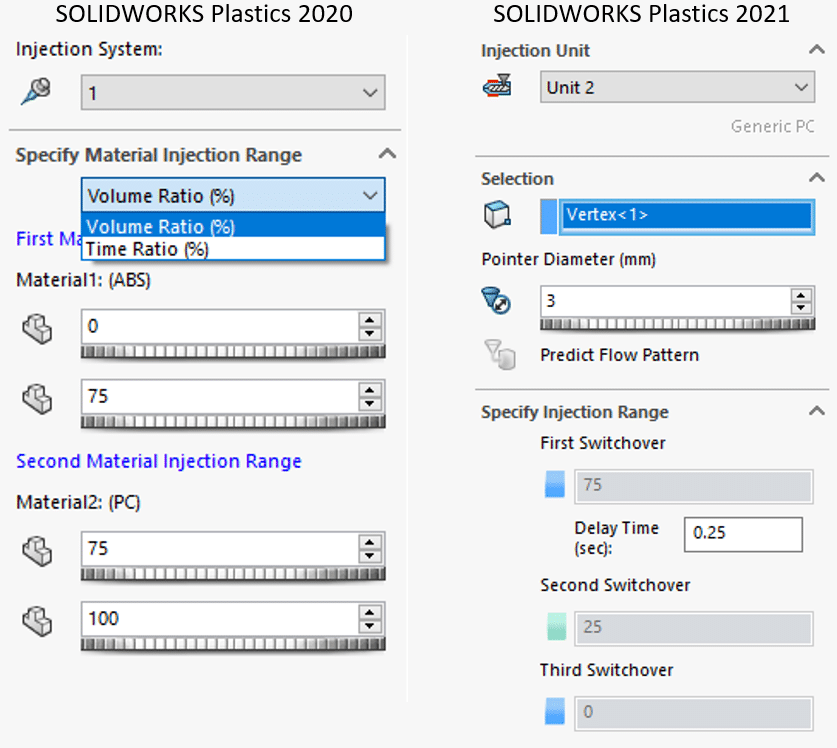Click the Material1: (ABS) label

coord(83,280)
